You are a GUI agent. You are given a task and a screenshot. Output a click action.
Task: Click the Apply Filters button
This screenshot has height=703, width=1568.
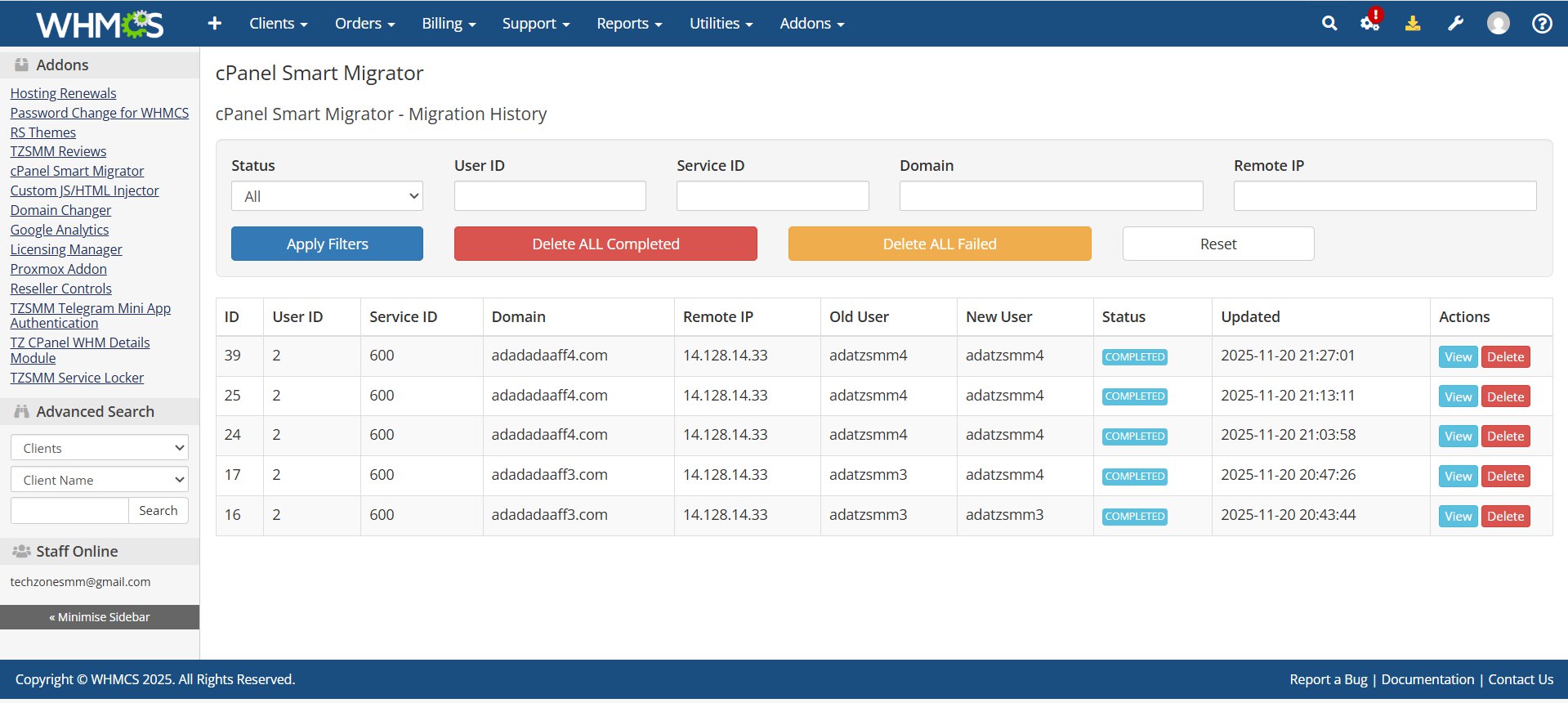pos(327,244)
